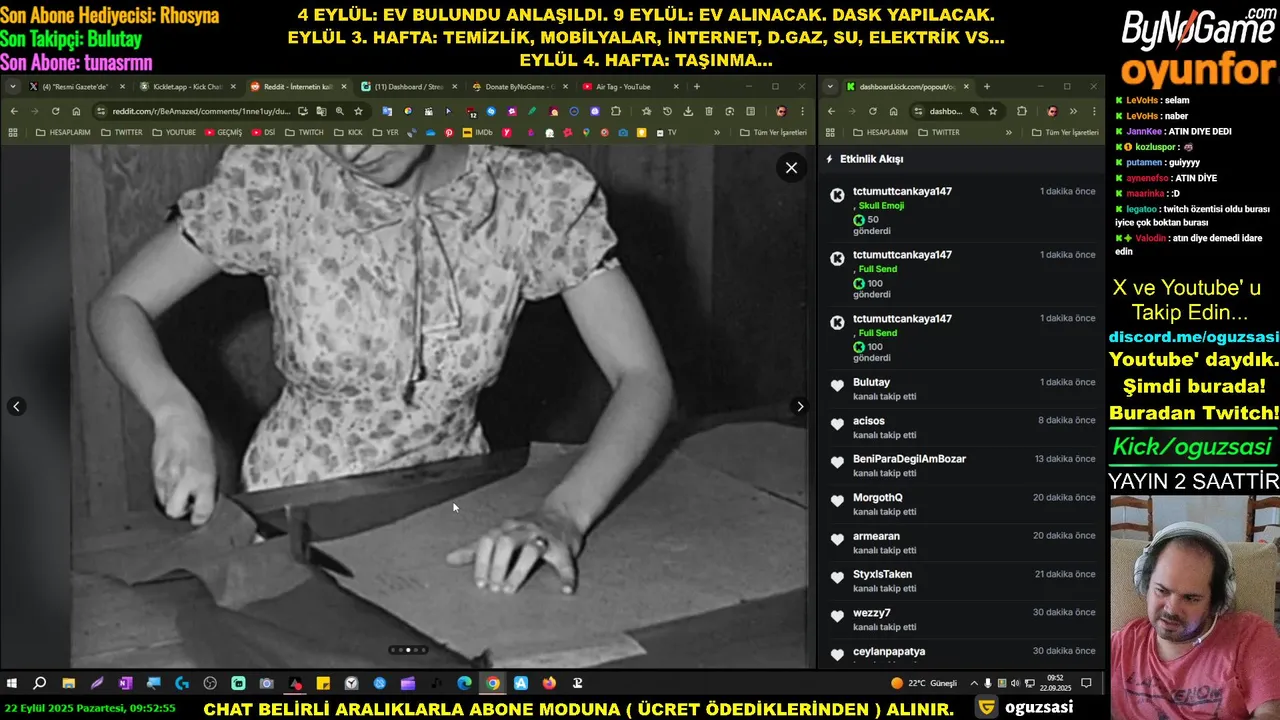This screenshot has height=720, width=1280.
Task: Show hidden bookmarks in main browser bar
Action: pos(716,132)
